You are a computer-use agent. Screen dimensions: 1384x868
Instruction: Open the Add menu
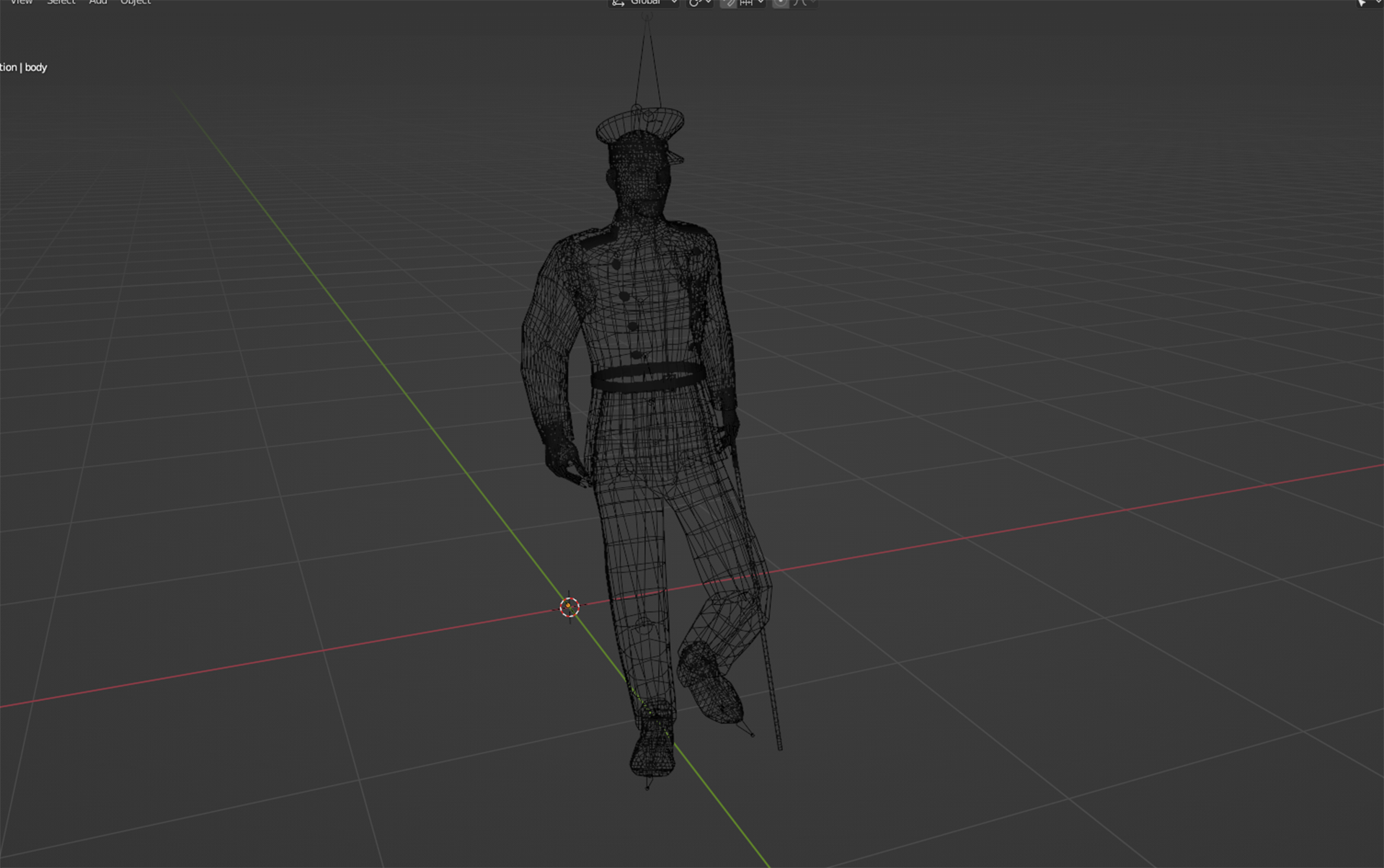(x=98, y=2)
